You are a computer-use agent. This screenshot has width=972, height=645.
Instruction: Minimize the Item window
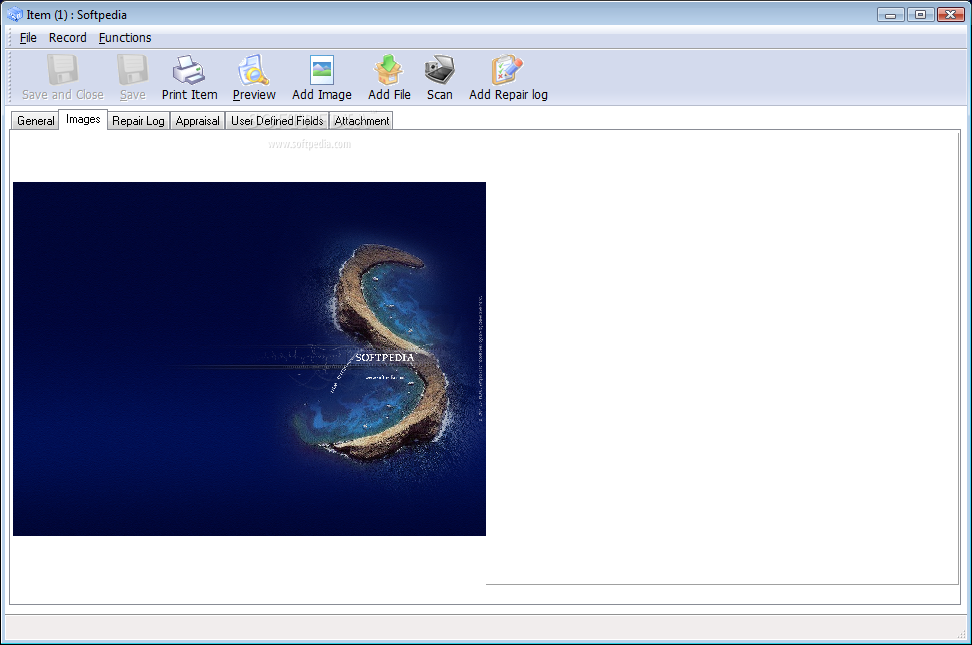click(x=891, y=14)
